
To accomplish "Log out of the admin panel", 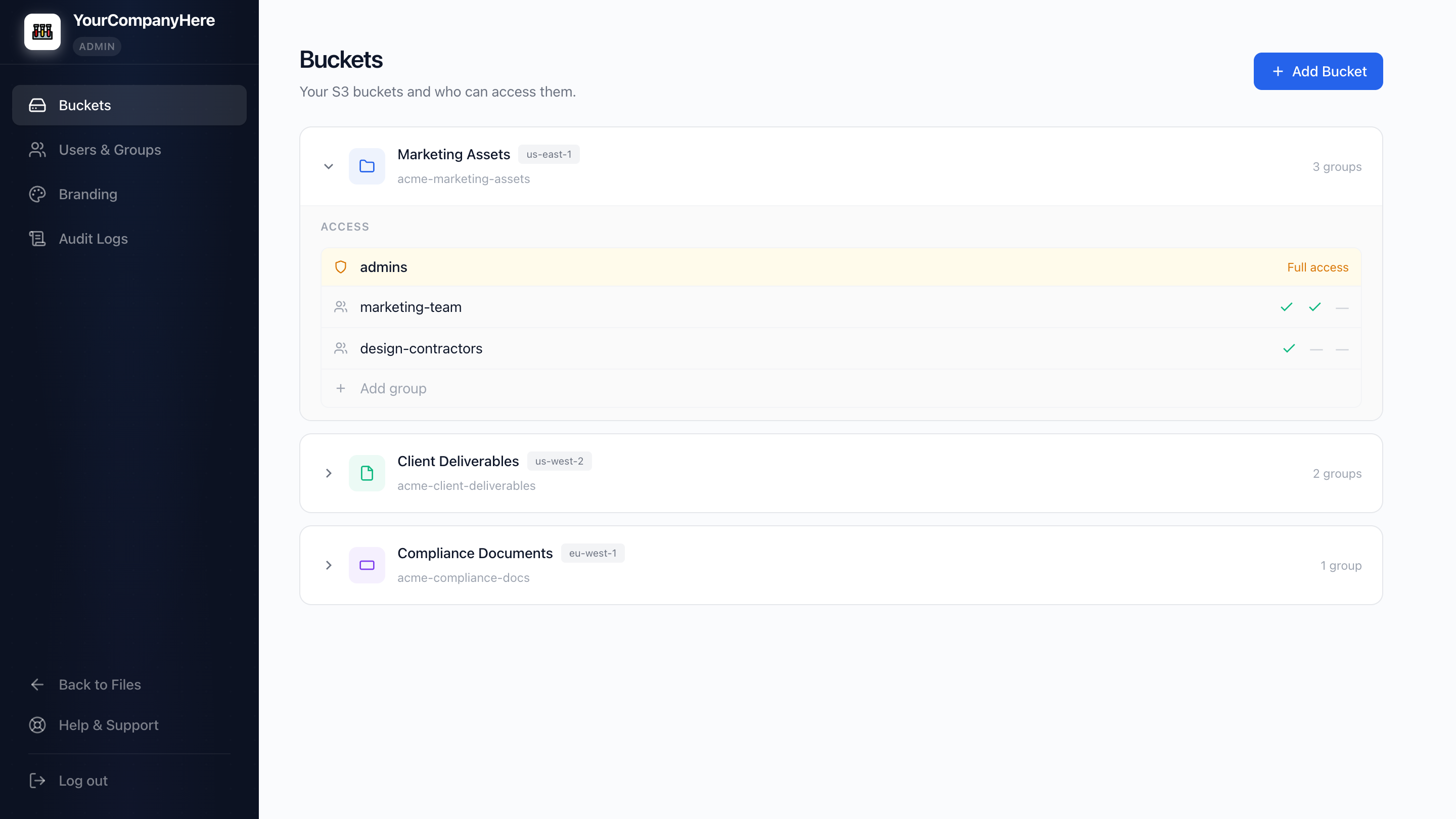I will (82, 781).
